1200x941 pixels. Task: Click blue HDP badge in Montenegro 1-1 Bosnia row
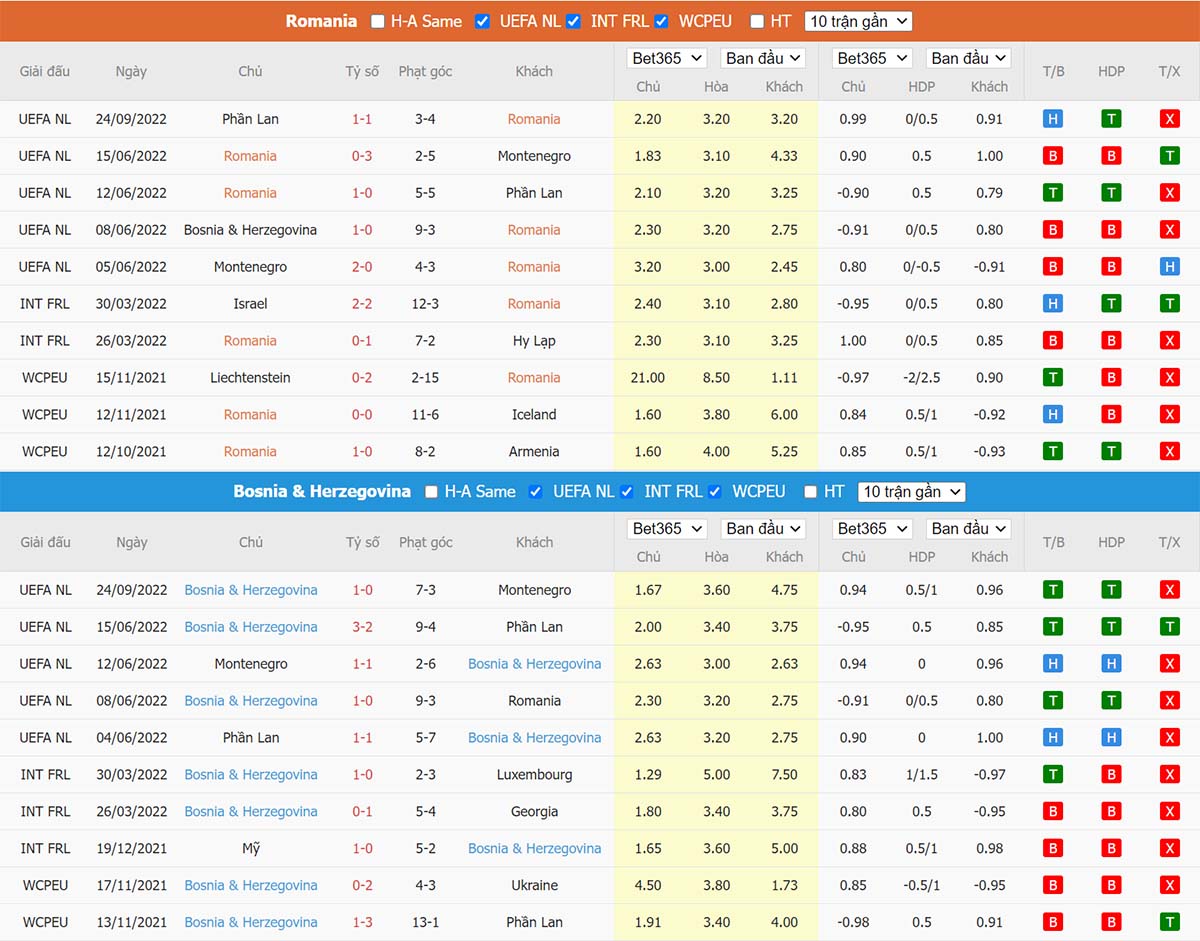coord(1111,664)
